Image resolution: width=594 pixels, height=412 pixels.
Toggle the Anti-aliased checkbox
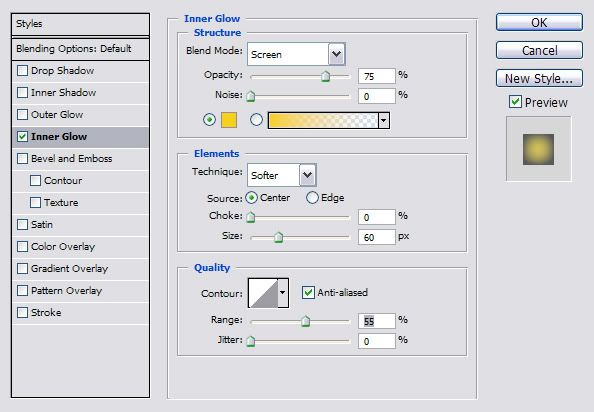[308, 292]
